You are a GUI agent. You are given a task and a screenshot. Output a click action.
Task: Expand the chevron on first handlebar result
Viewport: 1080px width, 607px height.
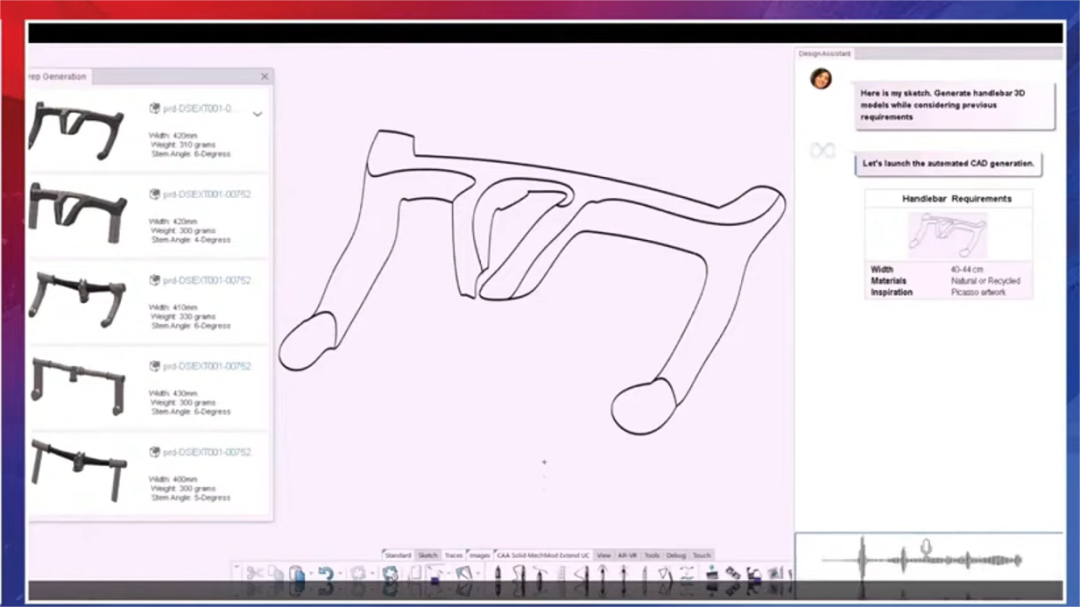point(257,114)
